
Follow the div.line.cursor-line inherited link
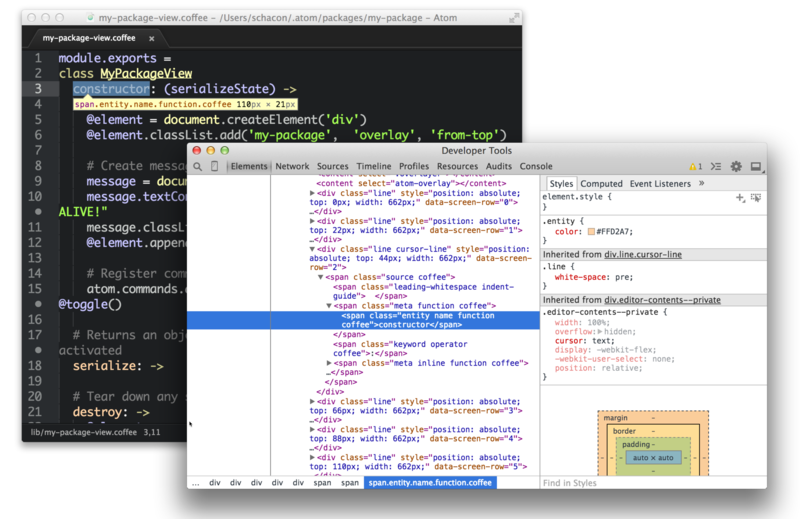(643, 255)
